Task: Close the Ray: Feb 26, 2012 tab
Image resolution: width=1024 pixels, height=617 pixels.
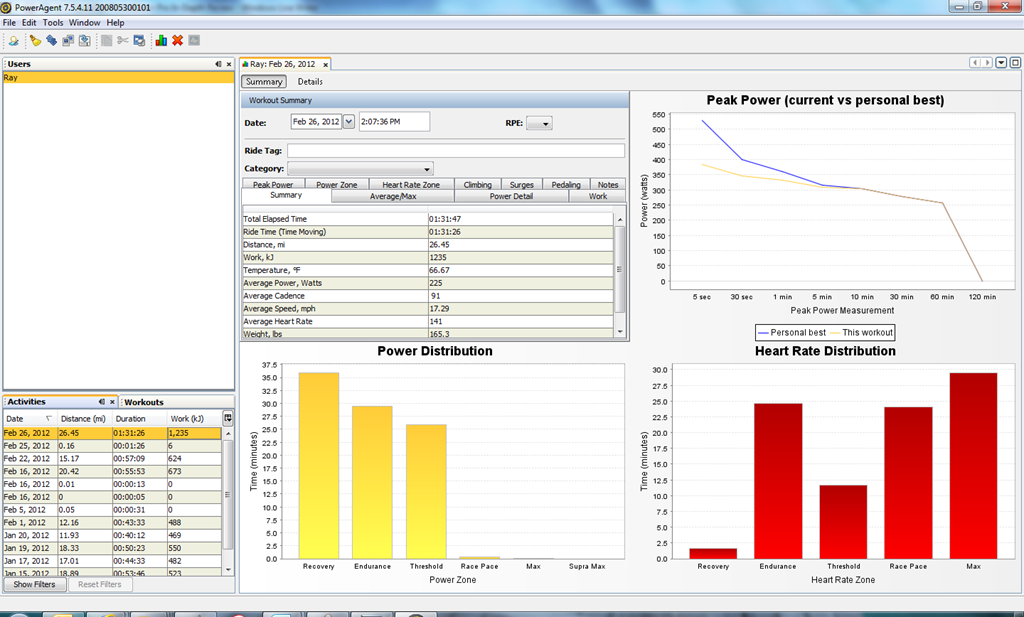Action: [x=325, y=65]
